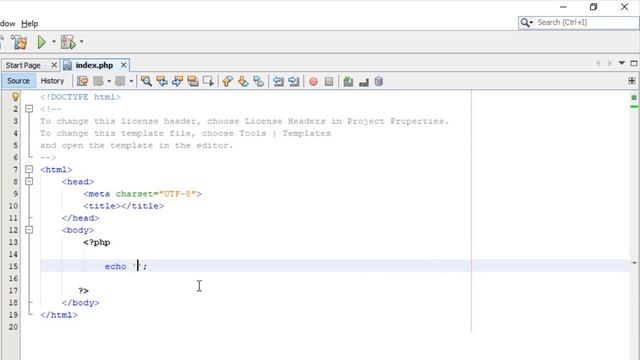Switch to Source view

pos(18,81)
